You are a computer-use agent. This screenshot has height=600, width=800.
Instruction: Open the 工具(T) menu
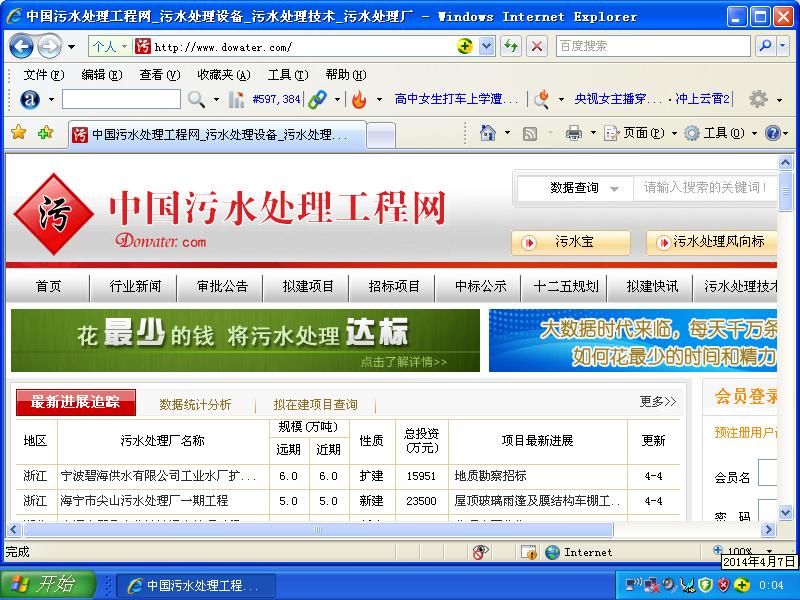pyautogui.click(x=288, y=75)
